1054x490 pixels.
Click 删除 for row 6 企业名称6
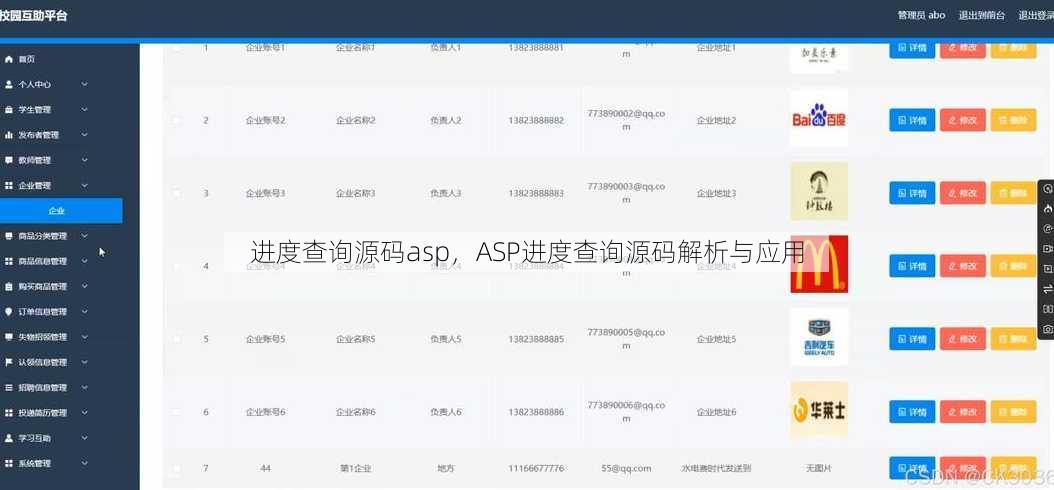(x=1014, y=411)
